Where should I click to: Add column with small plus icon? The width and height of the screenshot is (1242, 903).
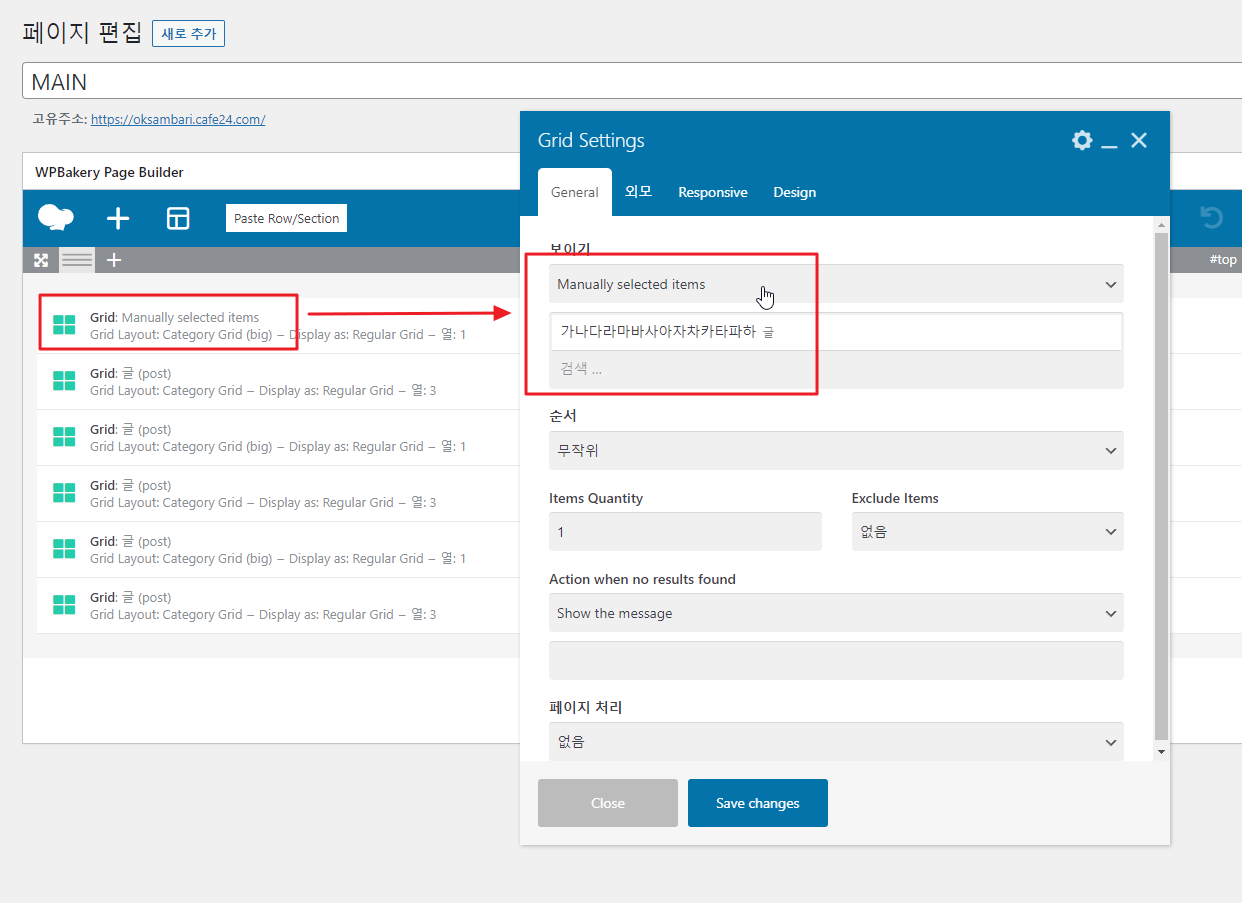[x=114, y=260]
